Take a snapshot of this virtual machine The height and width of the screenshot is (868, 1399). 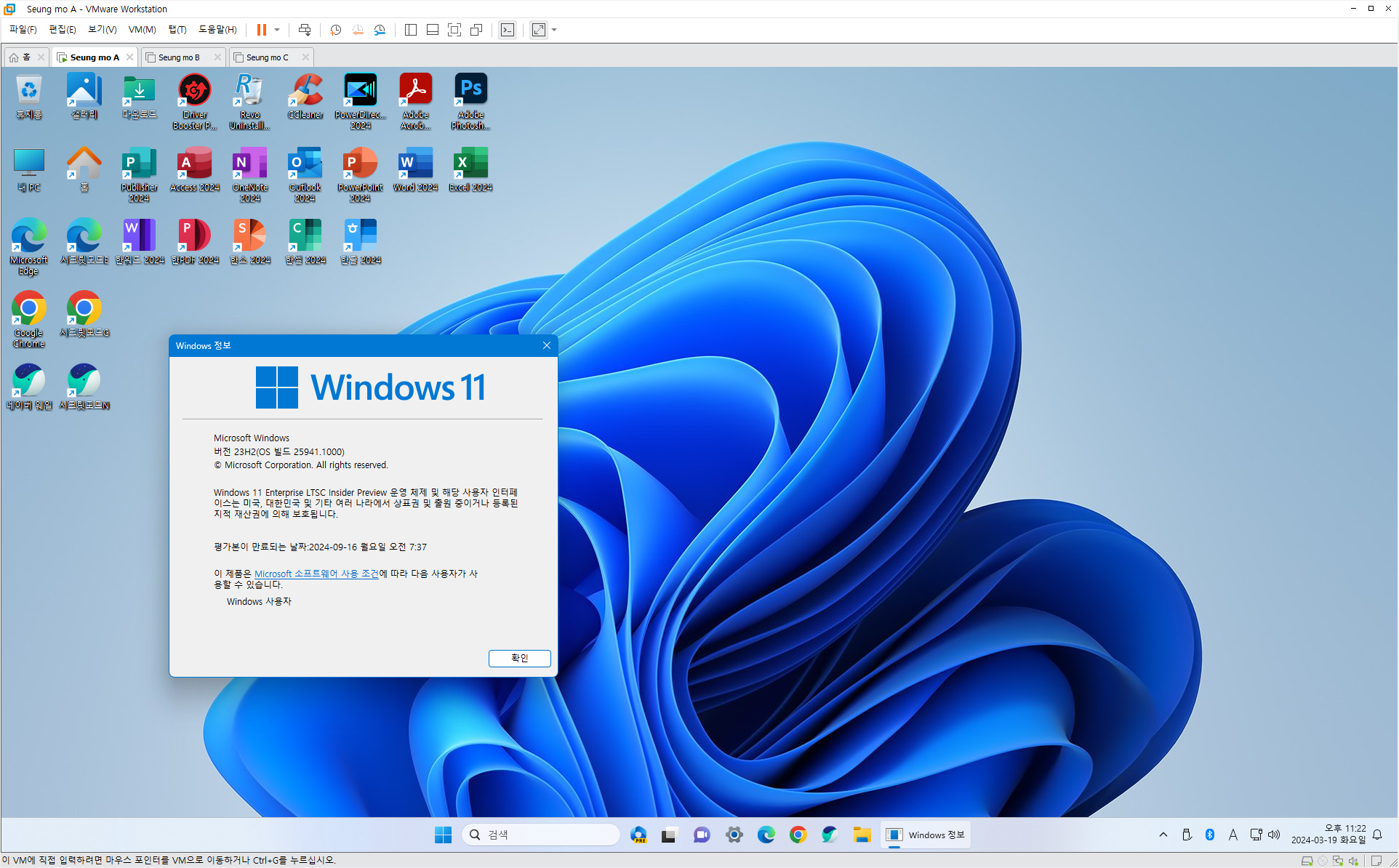coord(335,30)
